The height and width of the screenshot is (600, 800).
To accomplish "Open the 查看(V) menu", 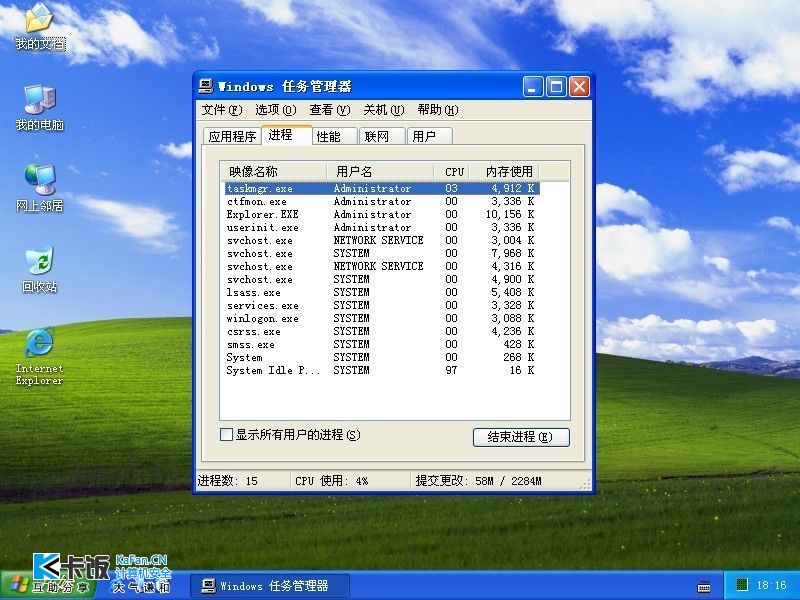I will [330, 110].
